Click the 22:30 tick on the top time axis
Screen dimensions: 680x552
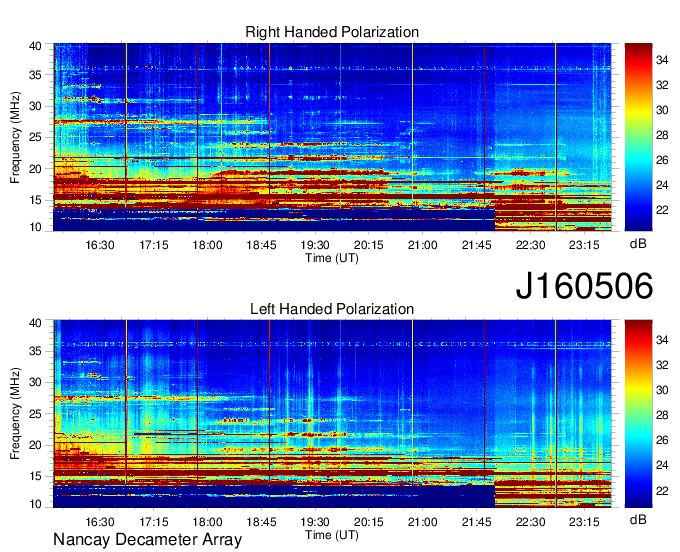click(x=530, y=245)
